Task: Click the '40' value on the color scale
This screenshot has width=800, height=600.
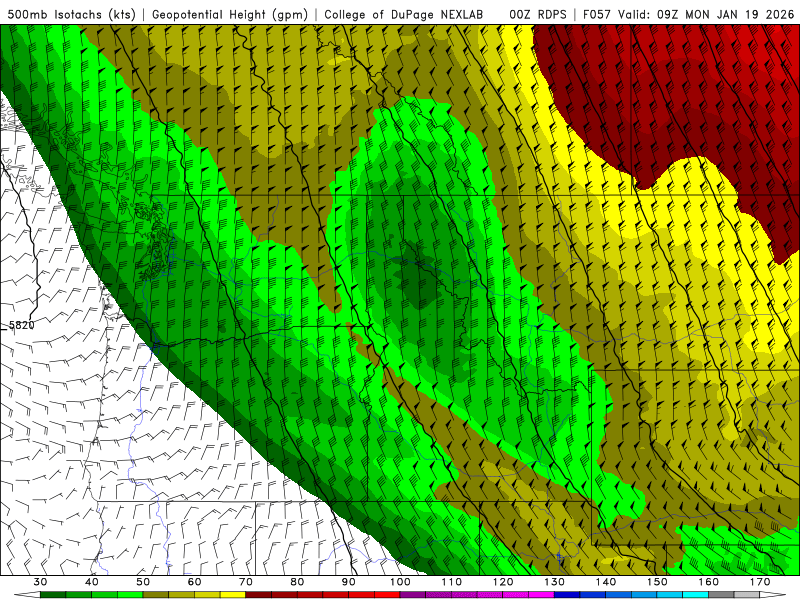Action: coord(92,582)
